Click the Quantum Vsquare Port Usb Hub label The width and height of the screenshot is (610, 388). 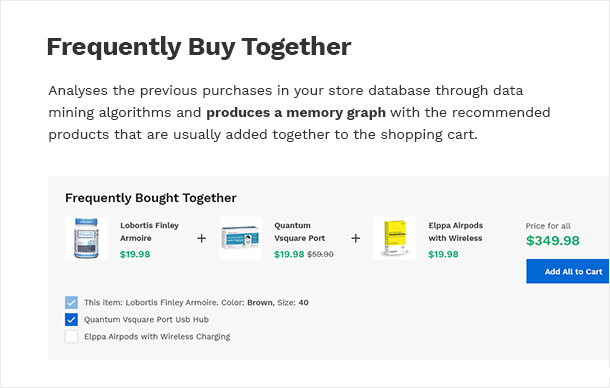(x=146, y=320)
